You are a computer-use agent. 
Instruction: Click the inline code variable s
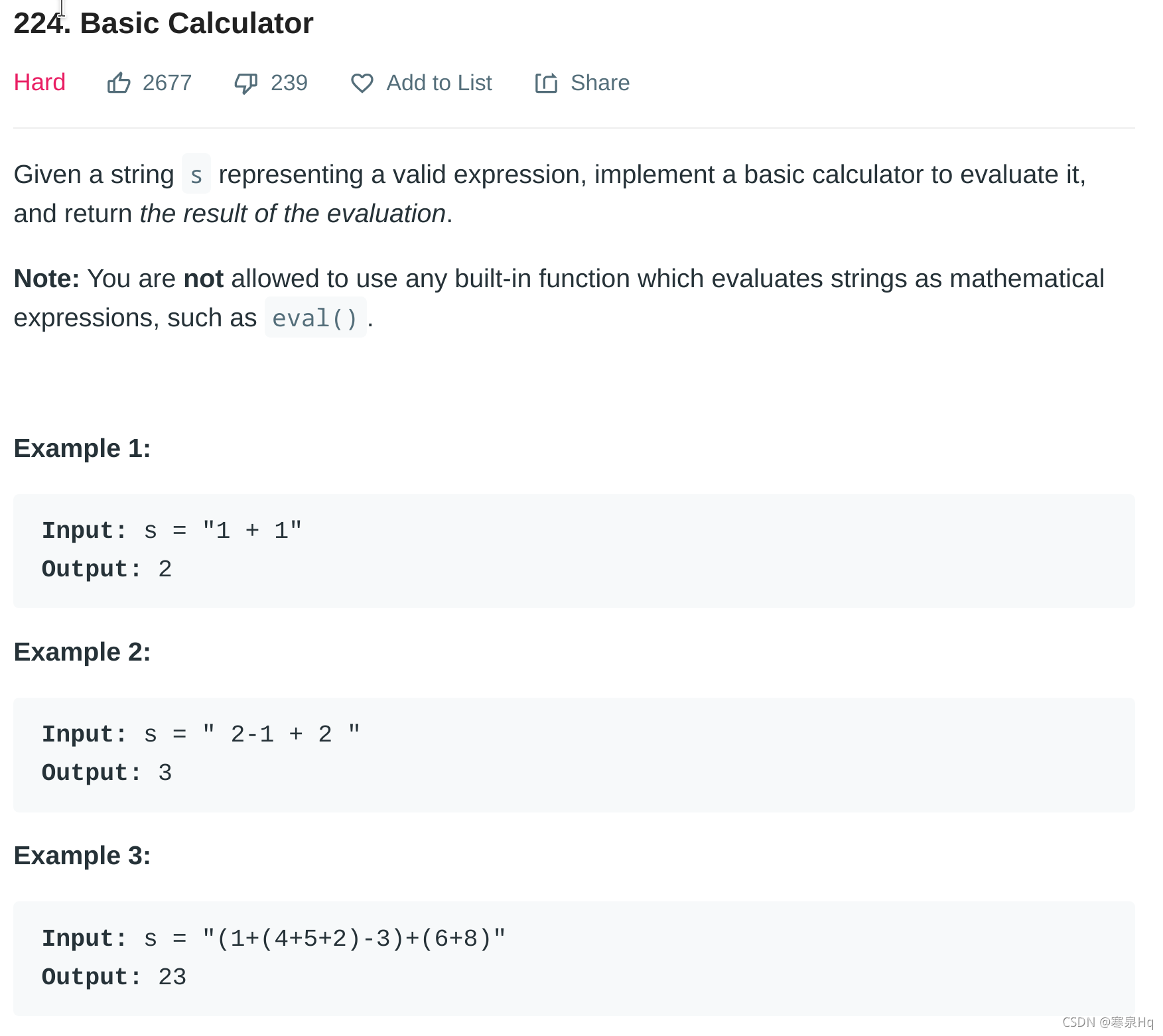pos(196,174)
